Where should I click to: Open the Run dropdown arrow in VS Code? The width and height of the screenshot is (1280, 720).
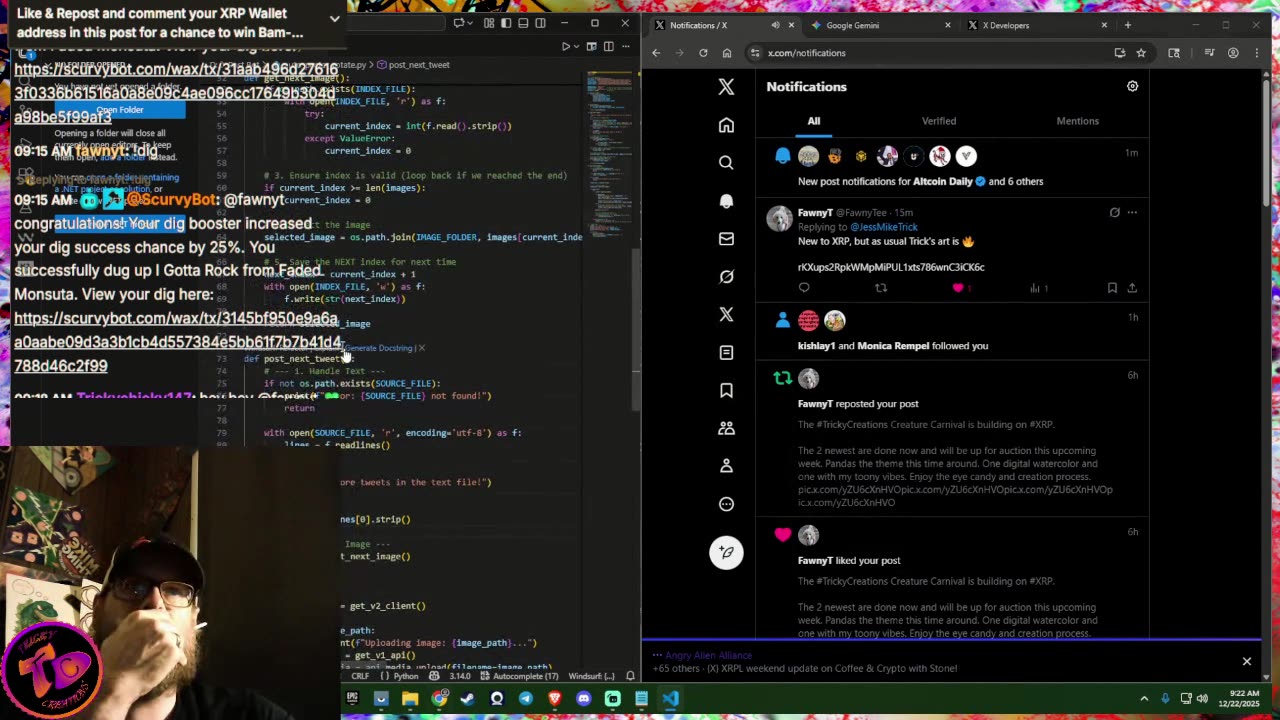[x=577, y=46]
